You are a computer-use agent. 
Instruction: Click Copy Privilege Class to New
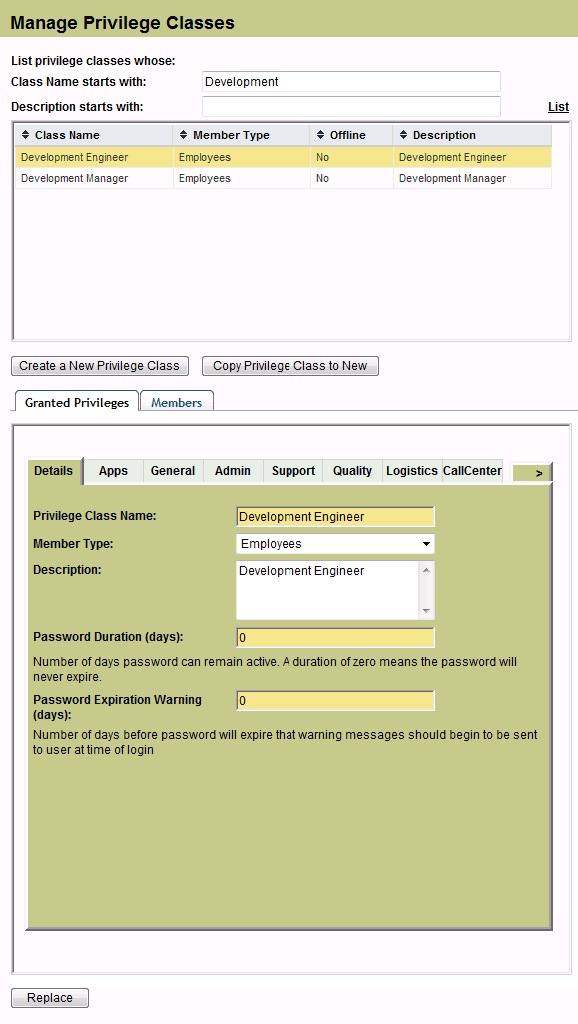click(x=290, y=366)
